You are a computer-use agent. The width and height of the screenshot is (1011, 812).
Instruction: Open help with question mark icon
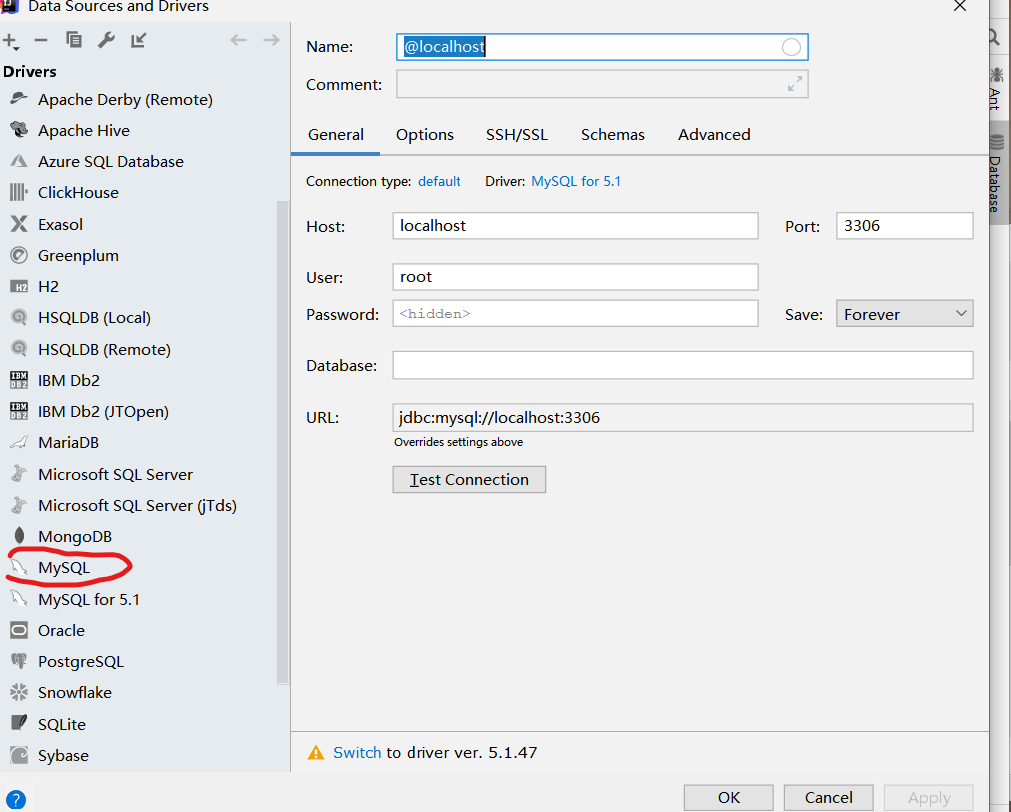pos(15,800)
